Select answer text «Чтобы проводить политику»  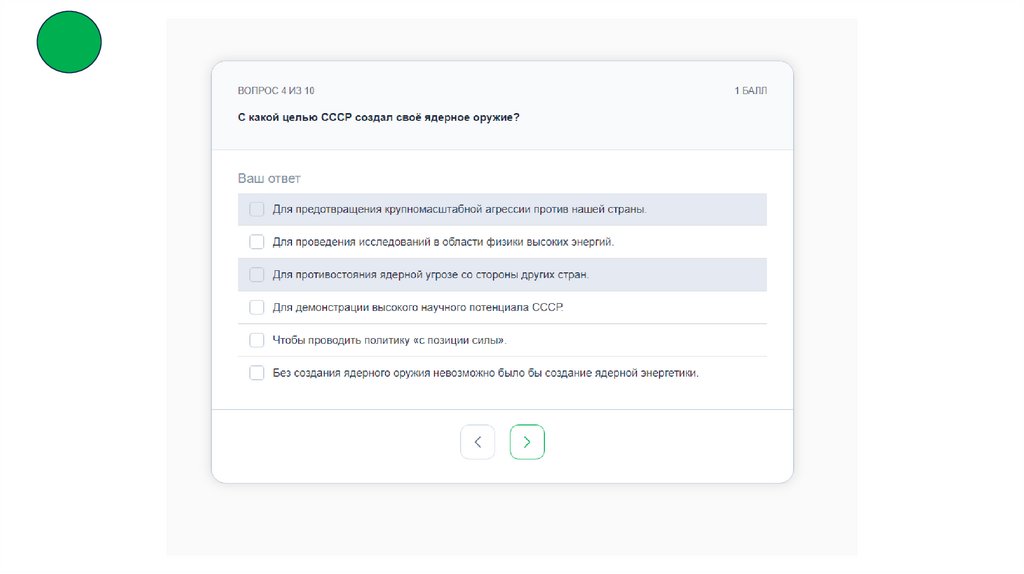click(389, 340)
